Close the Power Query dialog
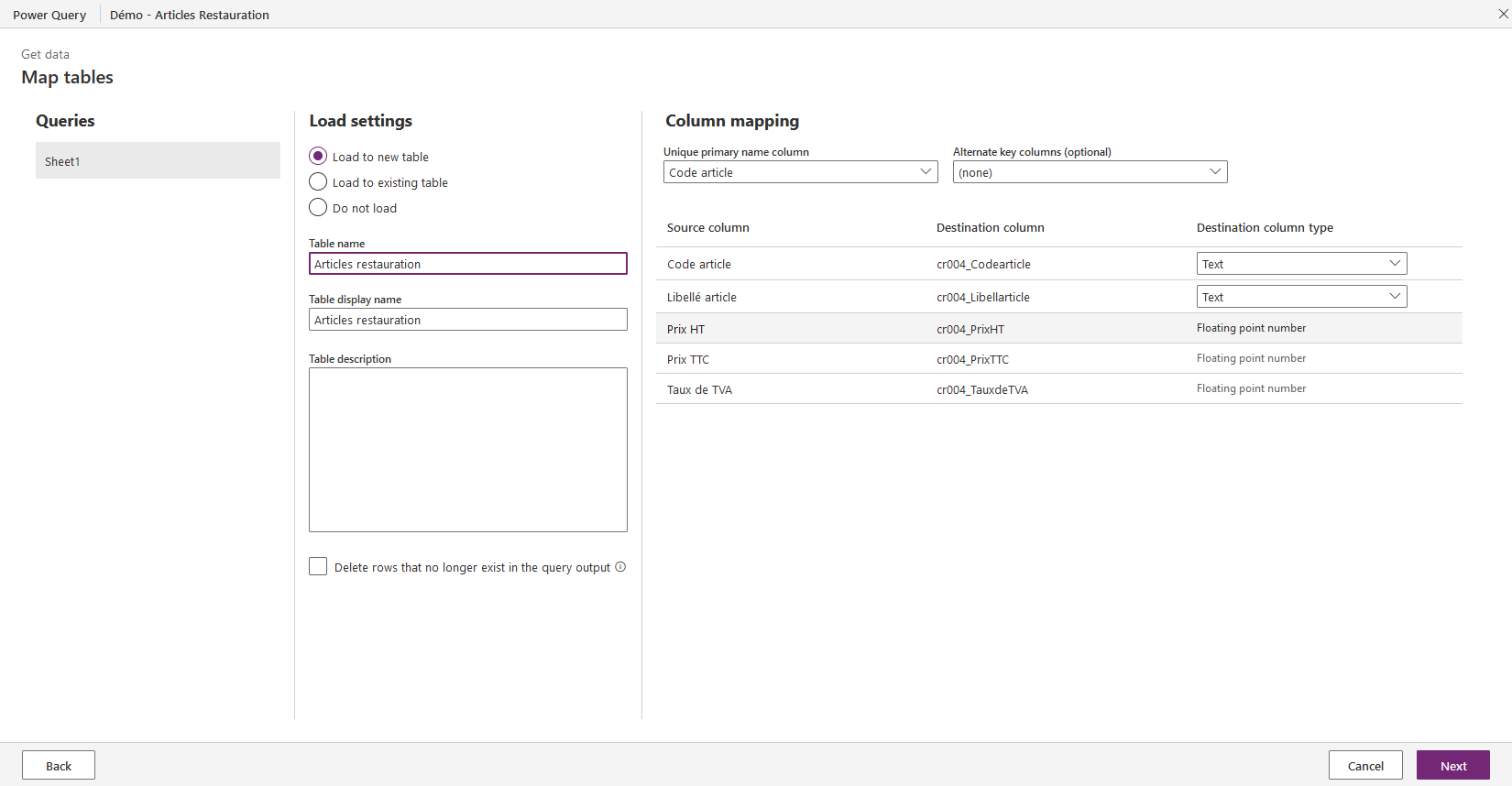 pos(1503,14)
